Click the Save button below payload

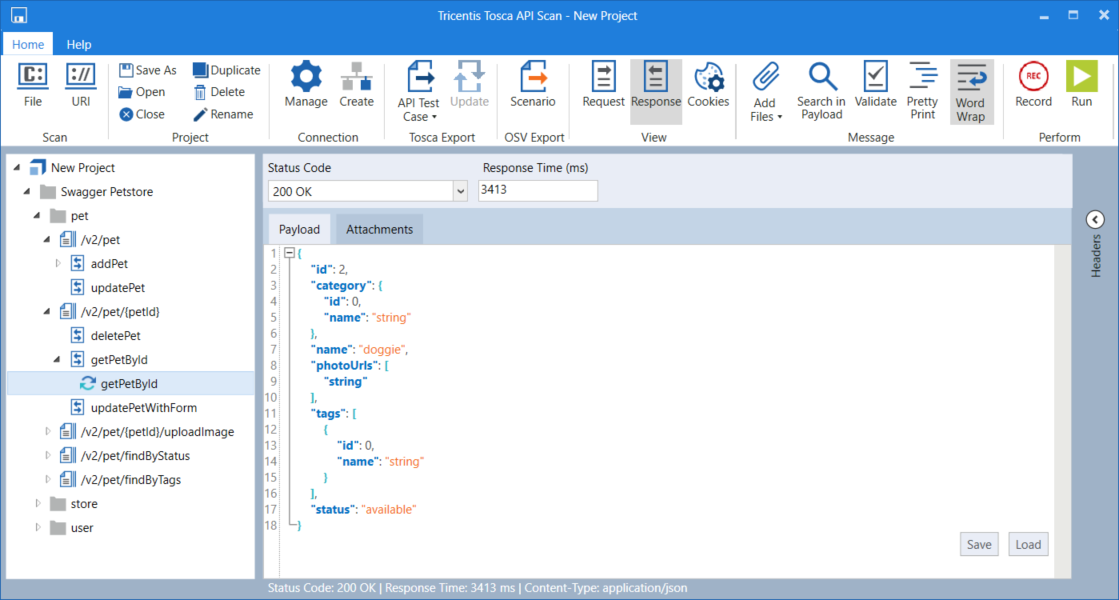tap(978, 544)
